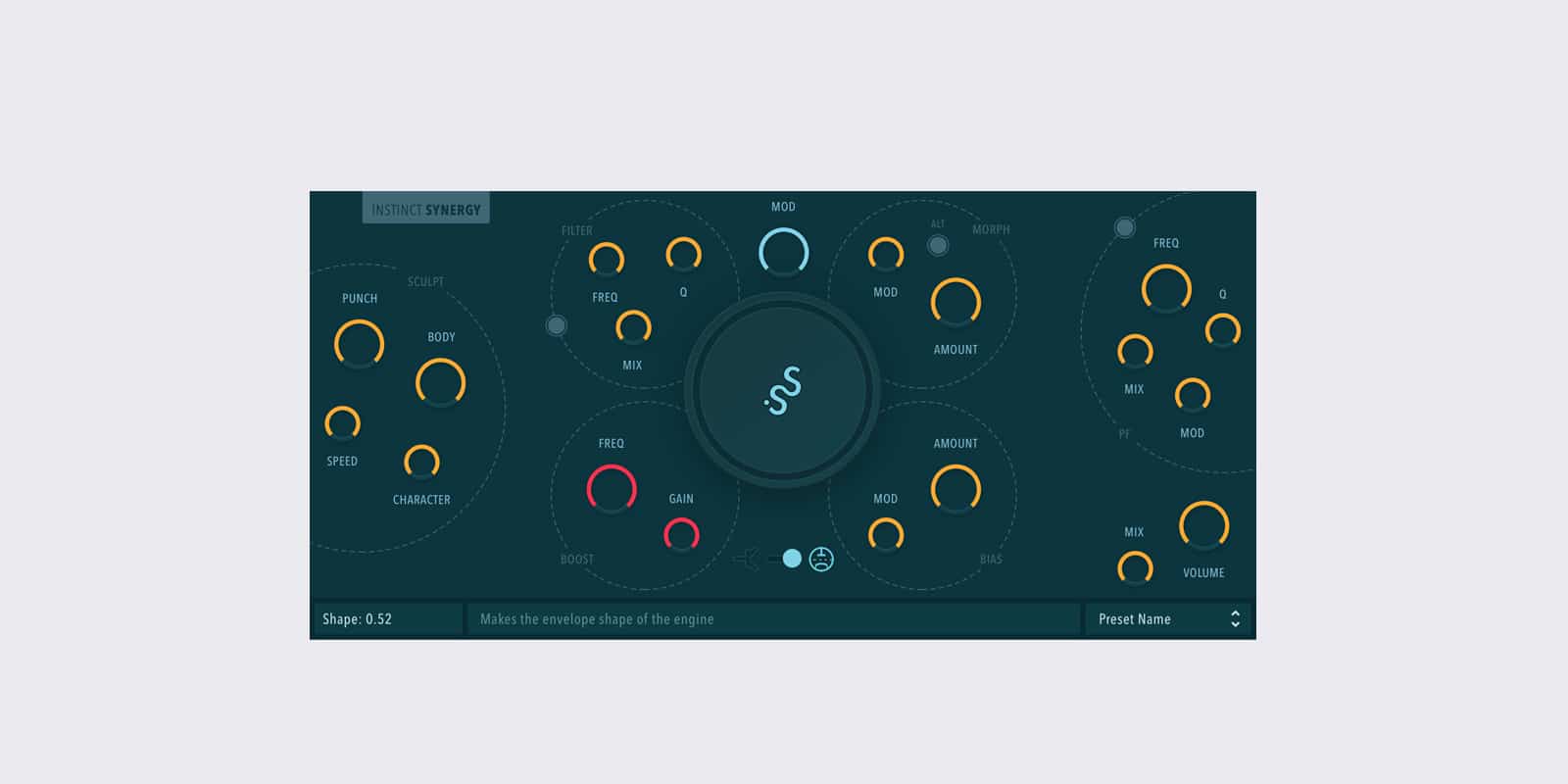Click the BIAS section label
This screenshot has height=784, width=1568.
click(x=991, y=560)
